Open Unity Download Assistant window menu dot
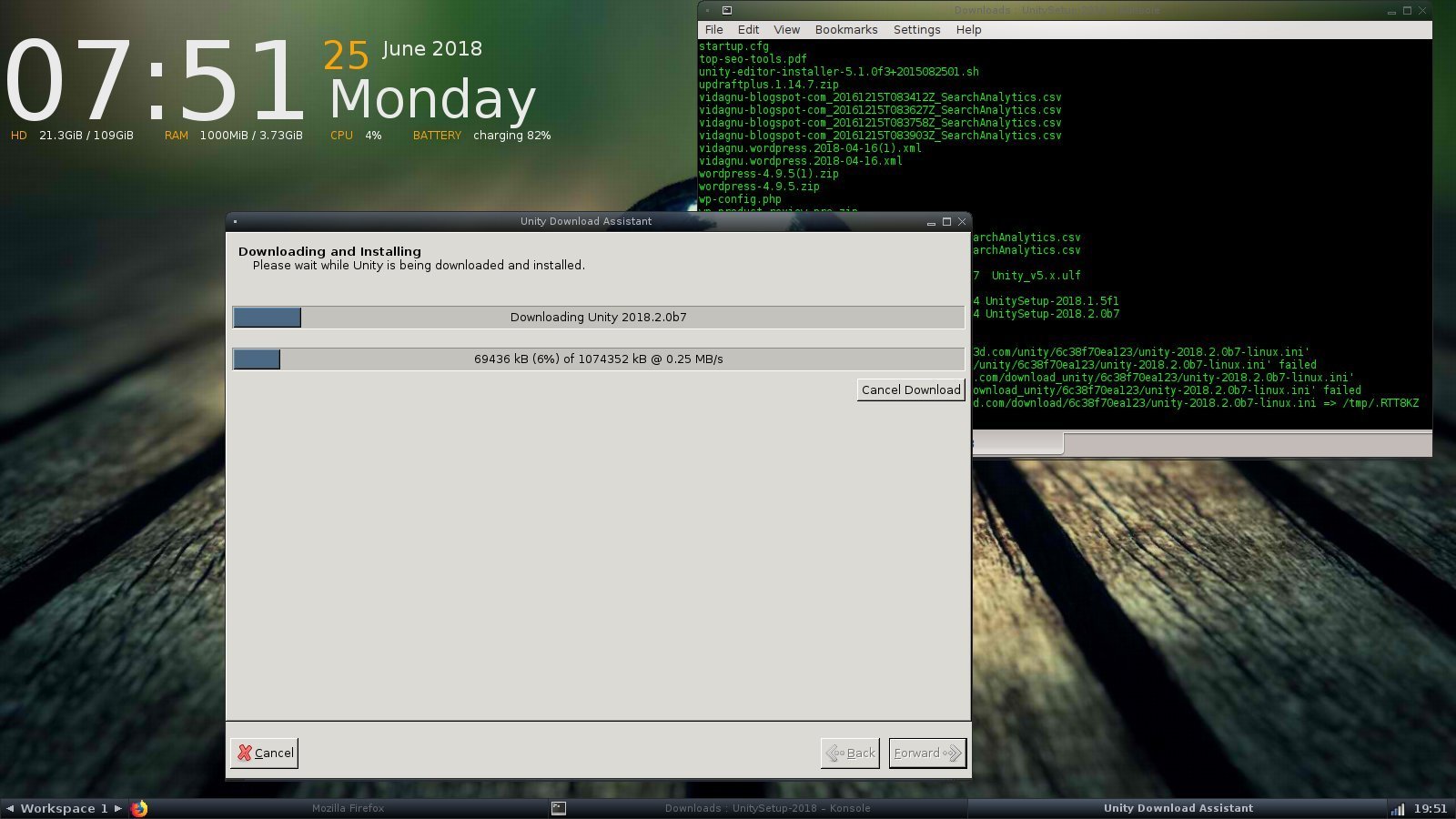This screenshot has width=1456, height=819. coord(235,221)
